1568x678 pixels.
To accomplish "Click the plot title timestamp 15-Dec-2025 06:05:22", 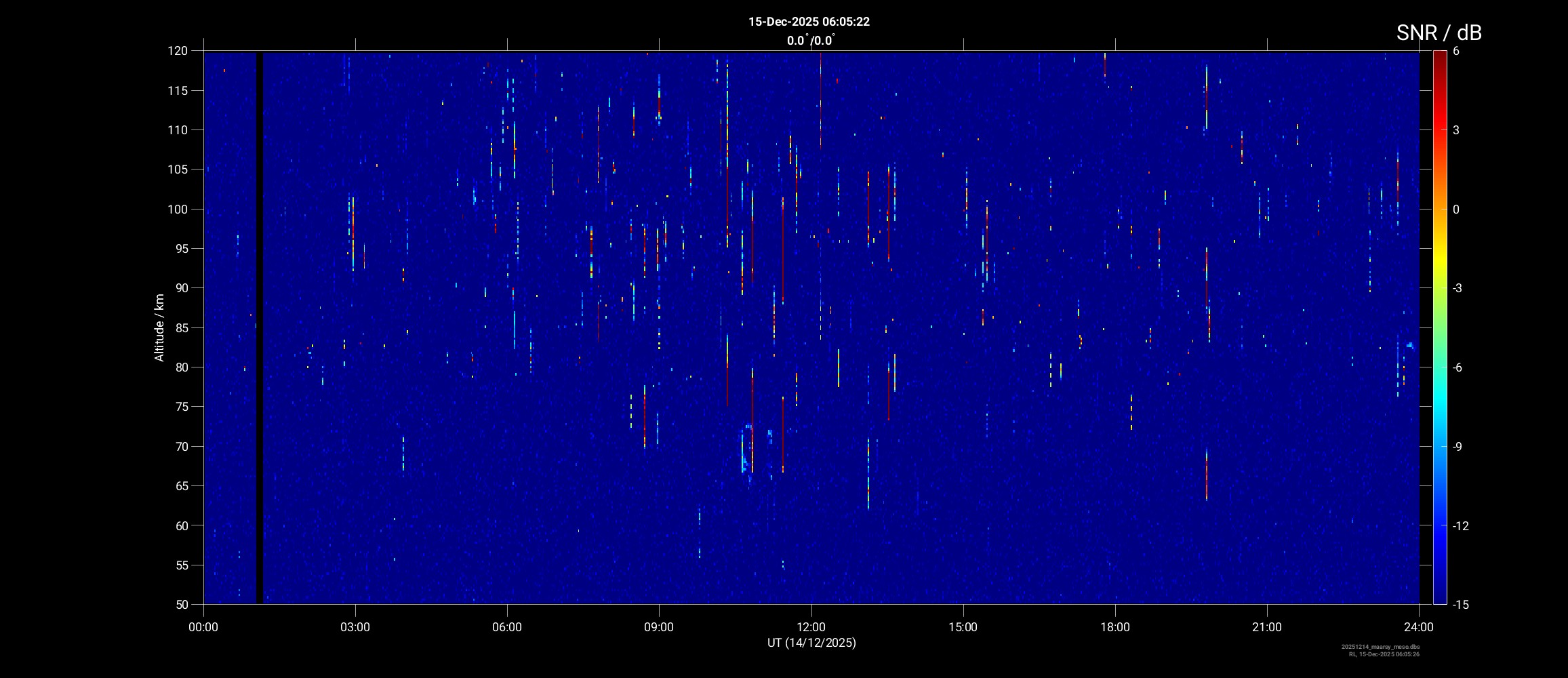I will pyautogui.click(x=809, y=22).
